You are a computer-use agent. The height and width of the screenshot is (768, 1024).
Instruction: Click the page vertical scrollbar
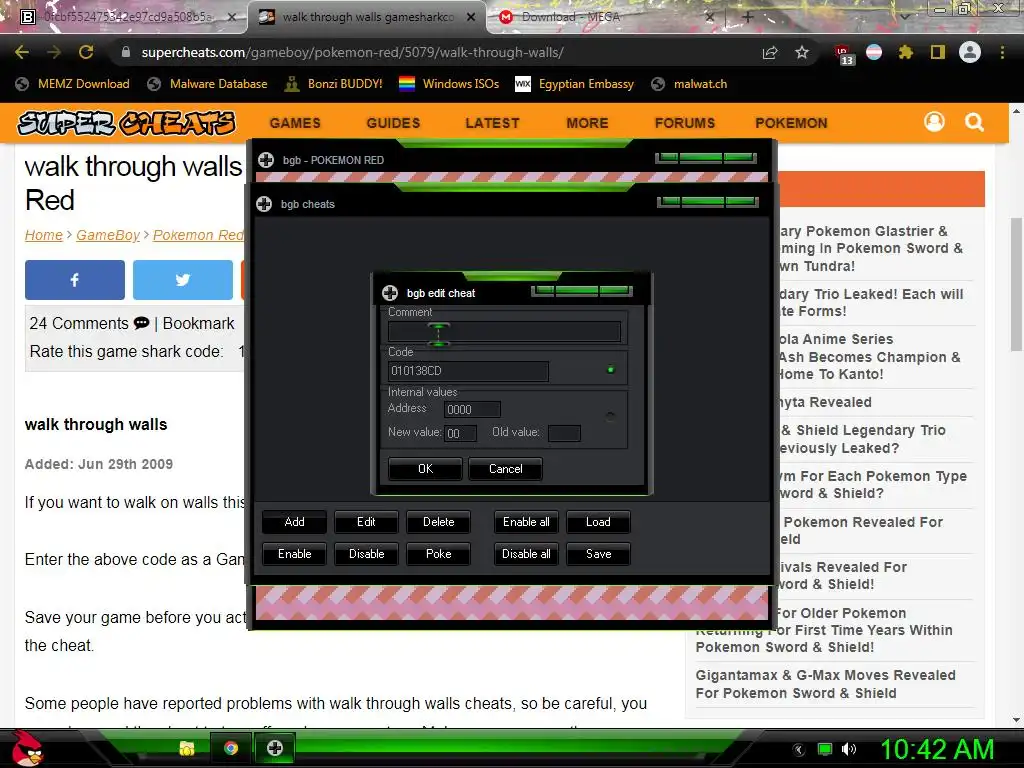click(x=1016, y=285)
